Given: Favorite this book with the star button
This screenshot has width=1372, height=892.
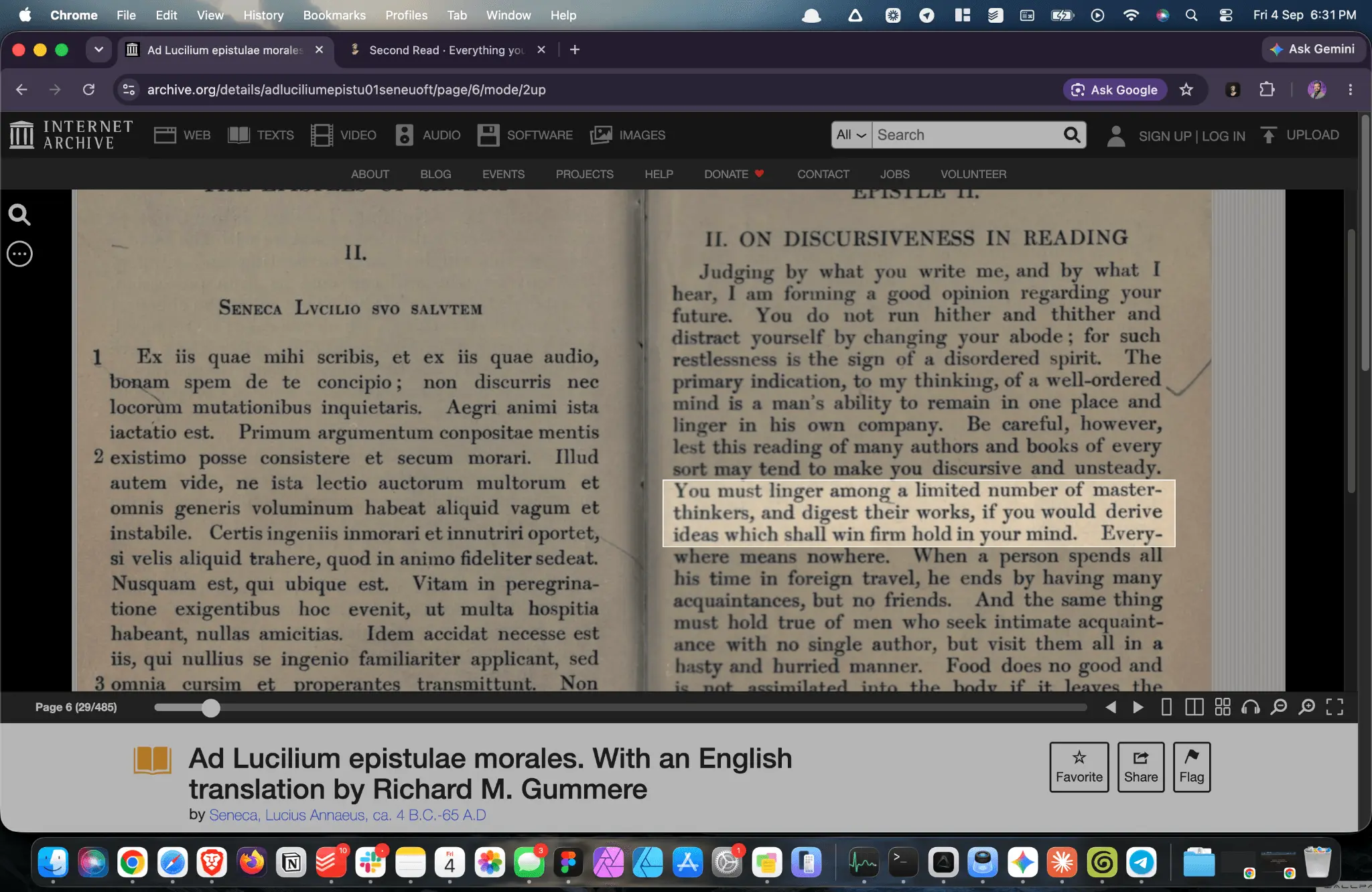Looking at the screenshot, I should 1079,767.
